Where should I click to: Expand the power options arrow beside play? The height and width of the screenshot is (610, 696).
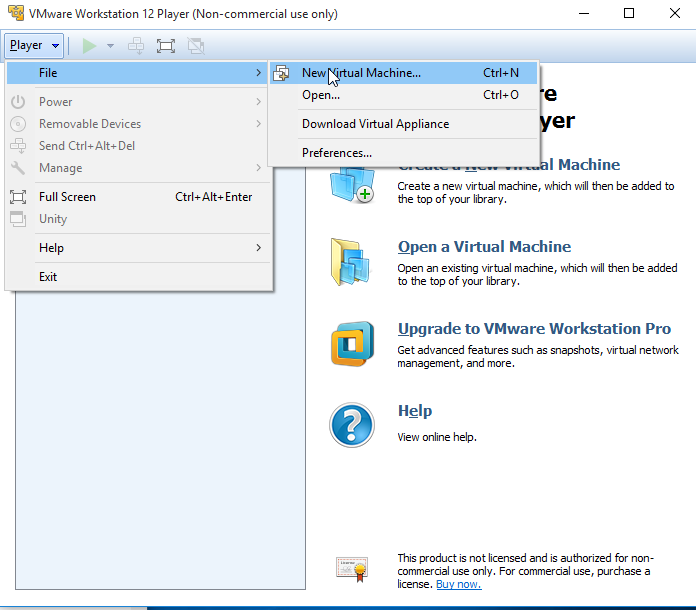pos(111,46)
